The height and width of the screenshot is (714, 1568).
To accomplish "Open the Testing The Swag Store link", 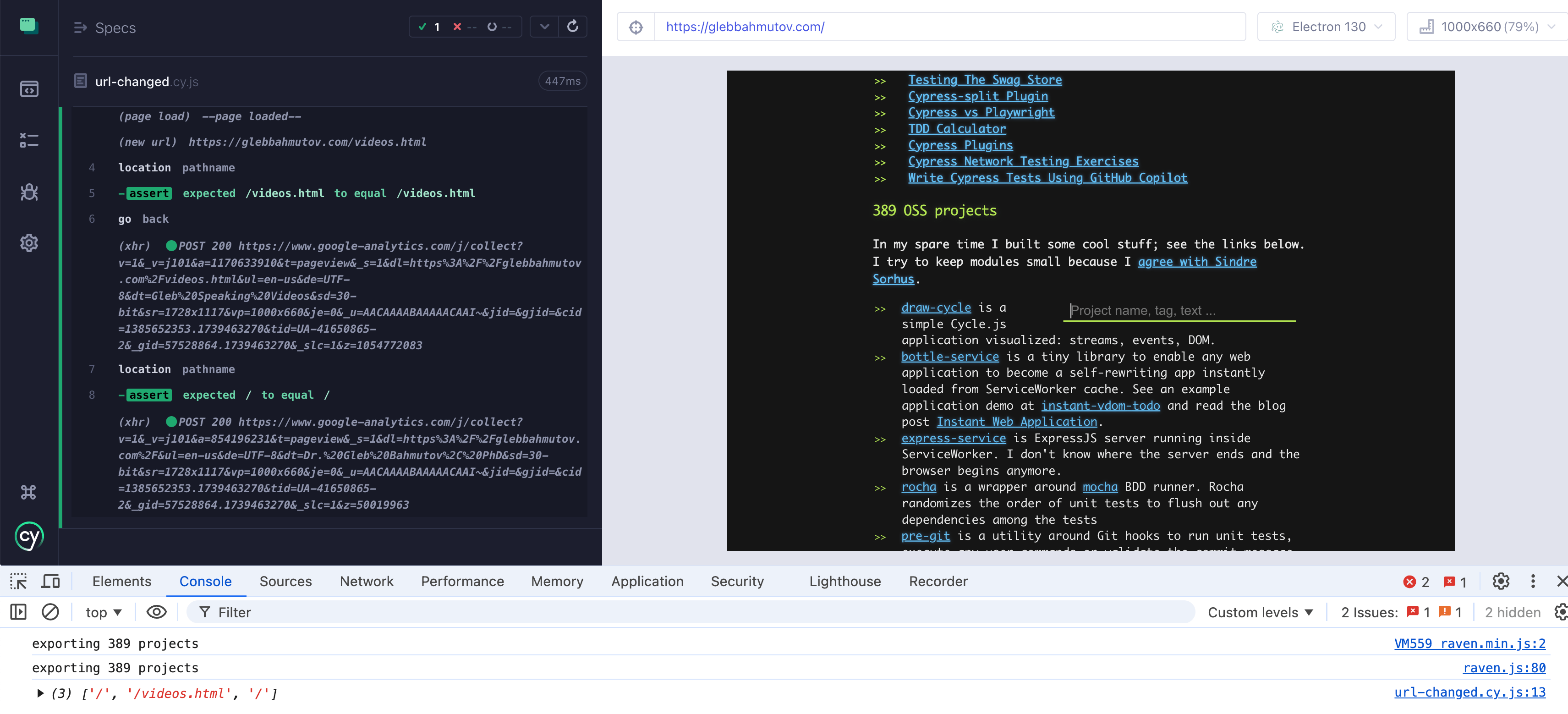I will tap(984, 80).
